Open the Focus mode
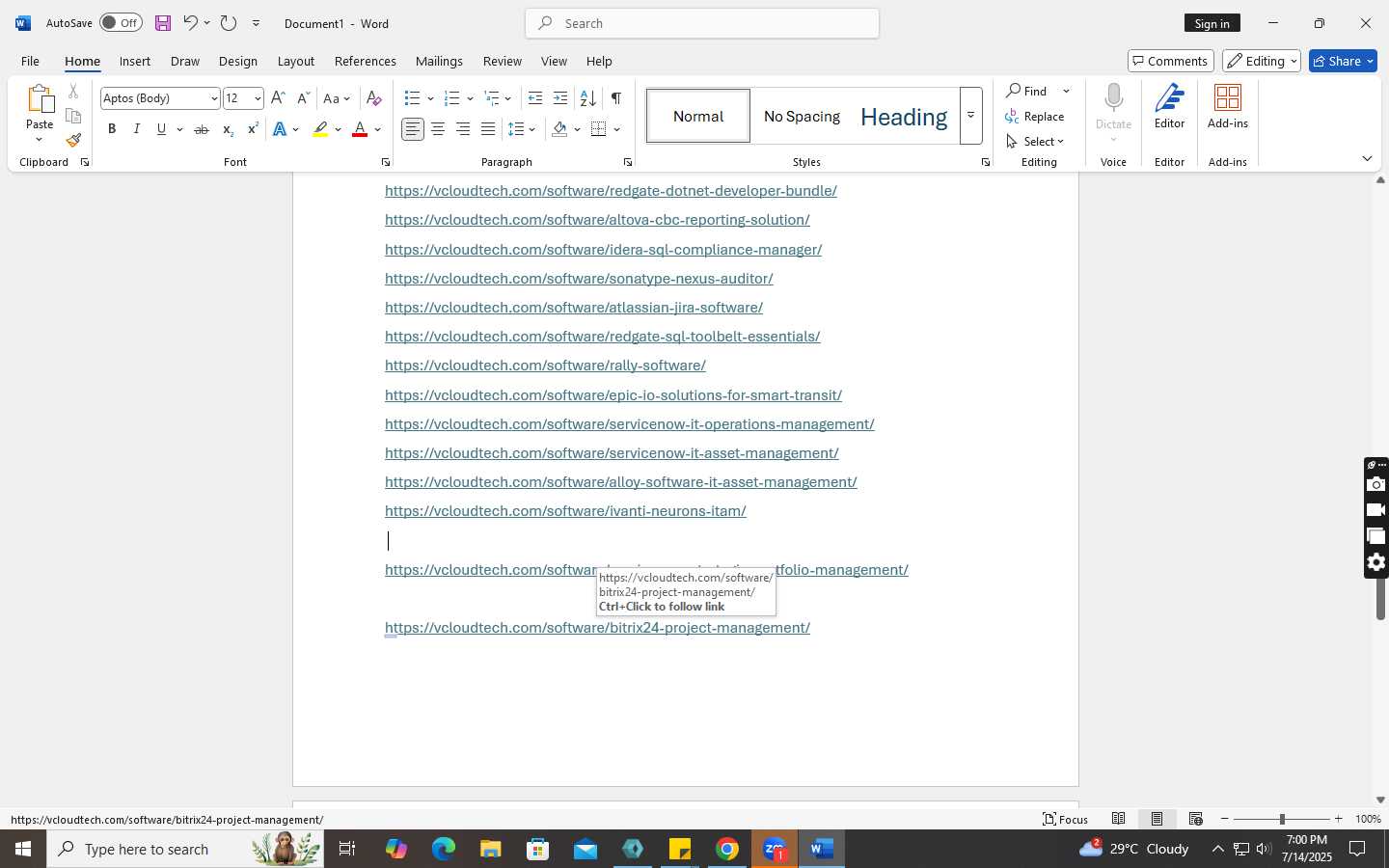The height and width of the screenshot is (868, 1389). click(x=1065, y=819)
